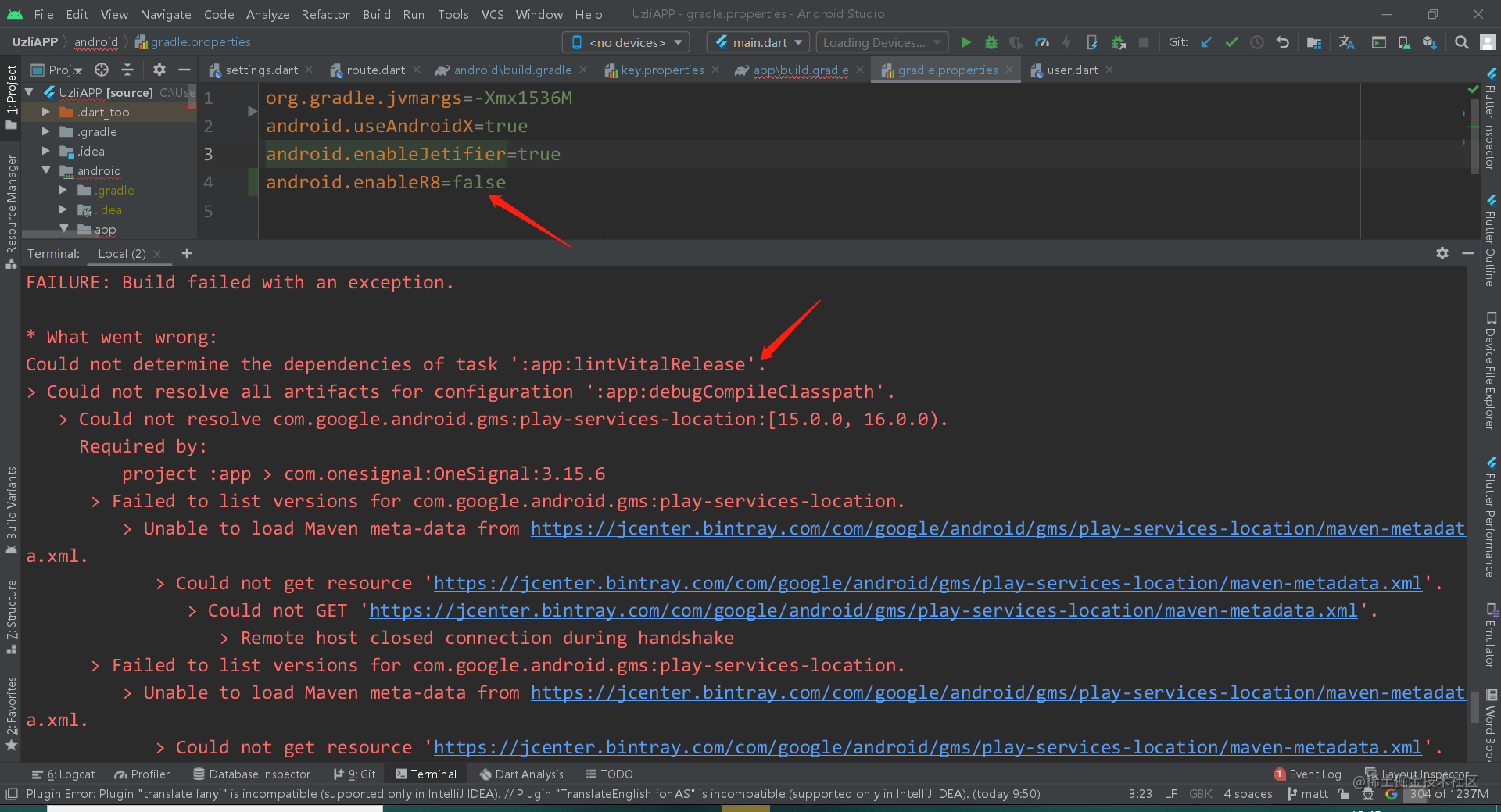The height and width of the screenshot is (812, 1501).
Task: Run with coverage icon
Action: 1016,42
